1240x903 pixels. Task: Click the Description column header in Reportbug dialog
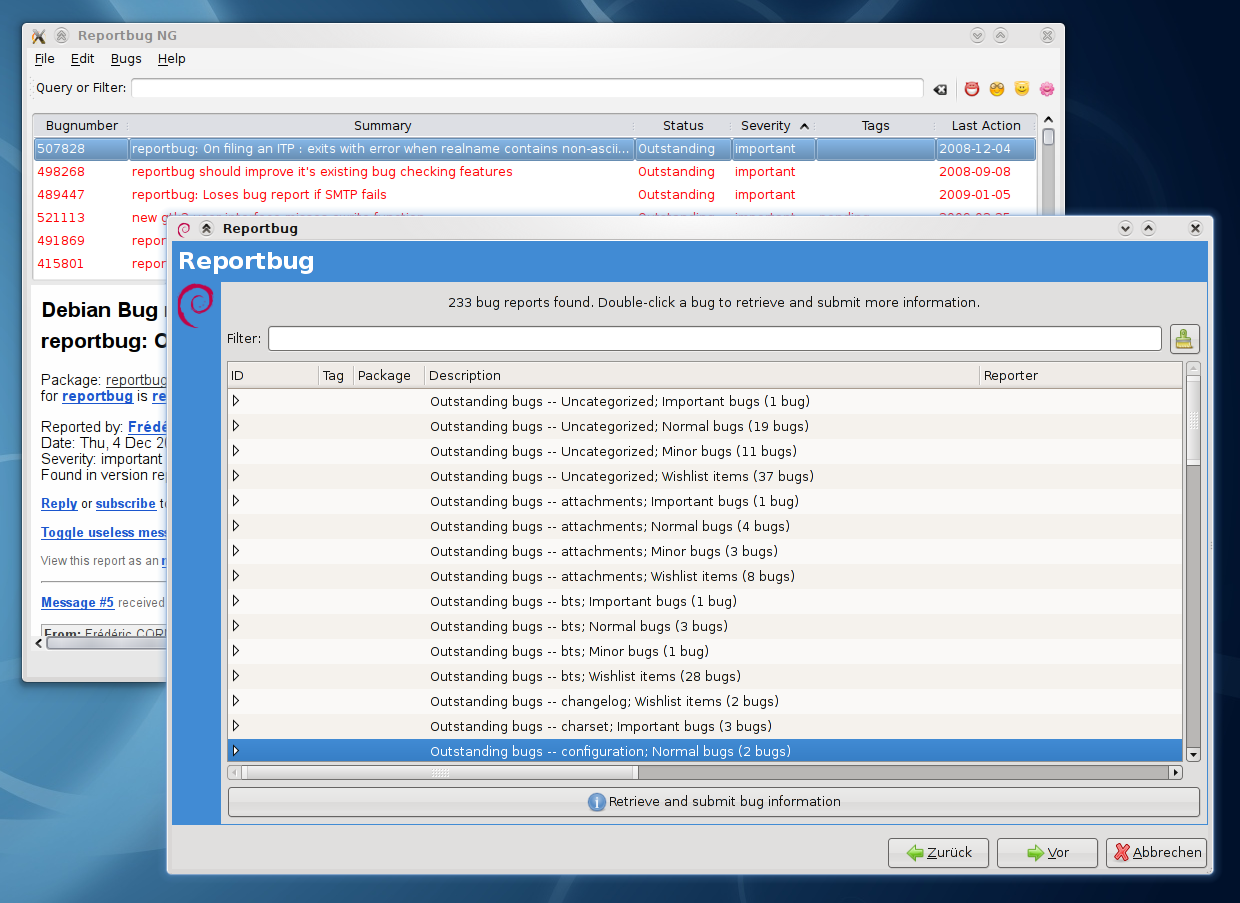pos(702,376)
